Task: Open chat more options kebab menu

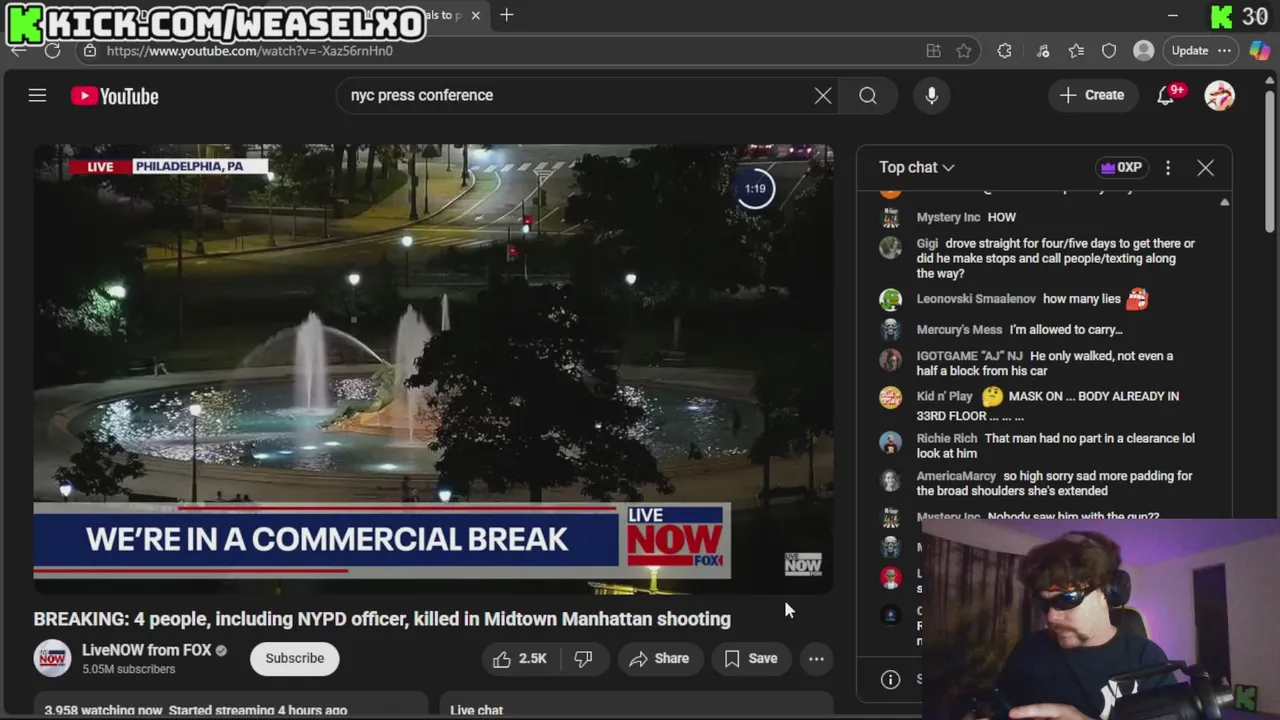Action: (1168, 168)
